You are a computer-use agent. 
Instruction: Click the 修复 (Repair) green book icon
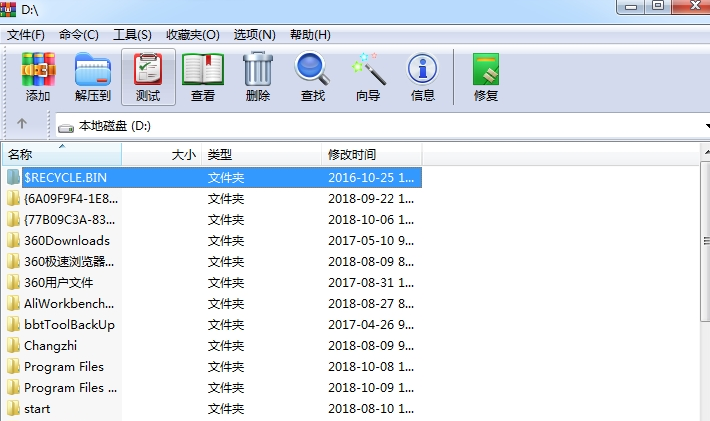click(x=486, y=69)
